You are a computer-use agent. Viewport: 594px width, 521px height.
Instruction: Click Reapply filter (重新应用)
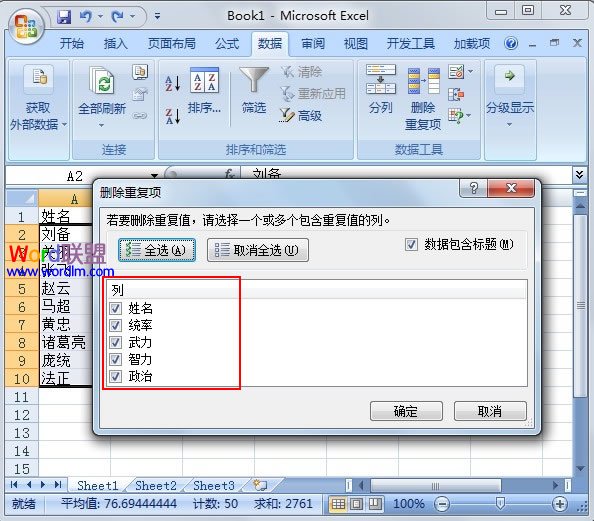[x=313, y=94]
